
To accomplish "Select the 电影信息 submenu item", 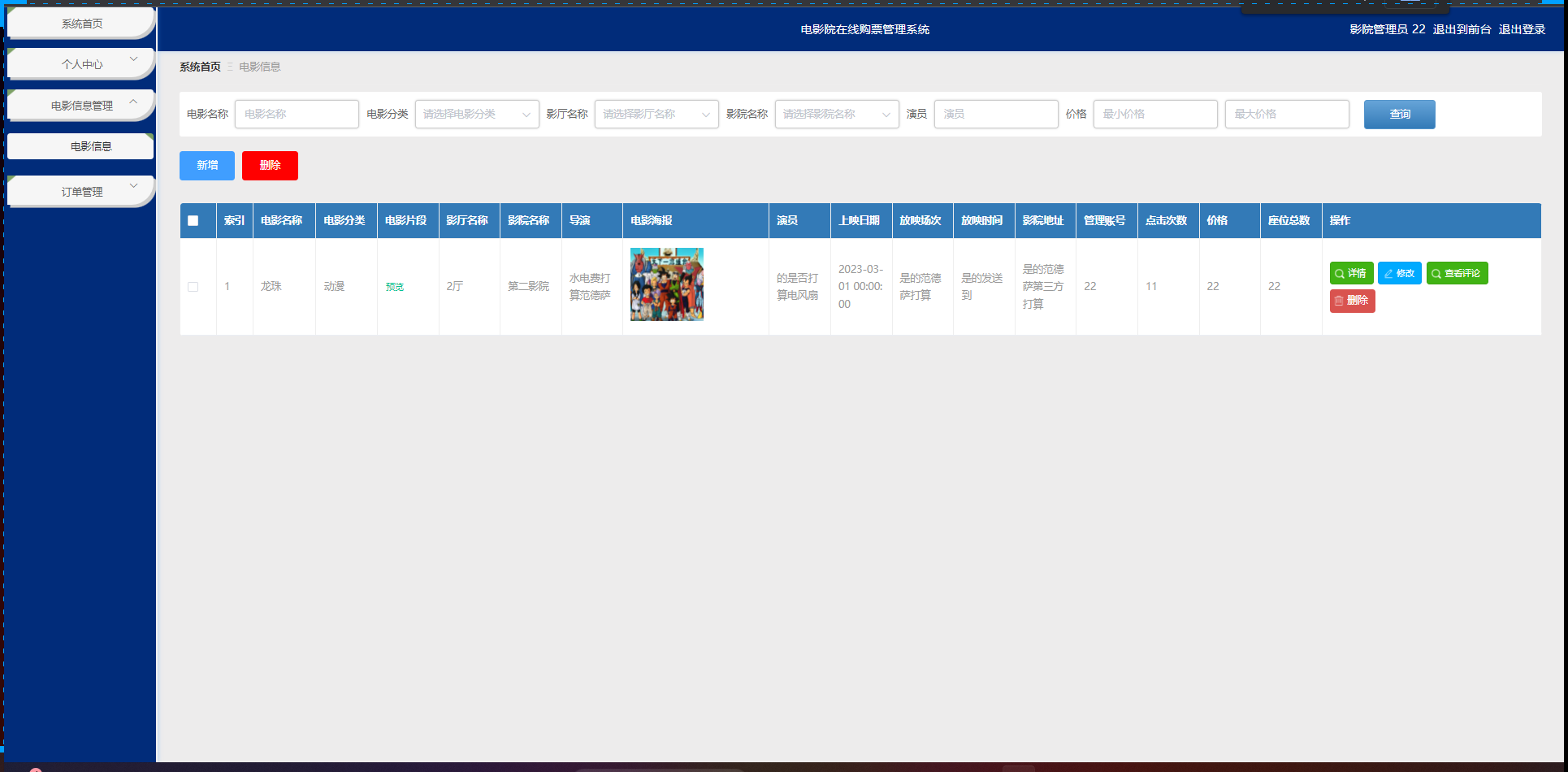I will [x=81, y=146].
